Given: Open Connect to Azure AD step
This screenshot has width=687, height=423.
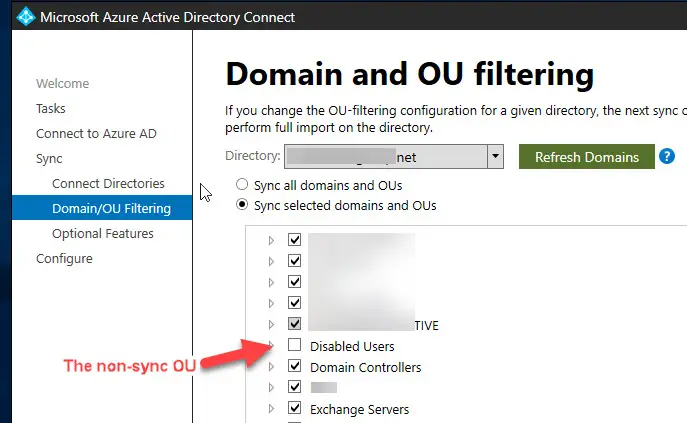Looking at the screenshot, I should [x=96, y=133].
